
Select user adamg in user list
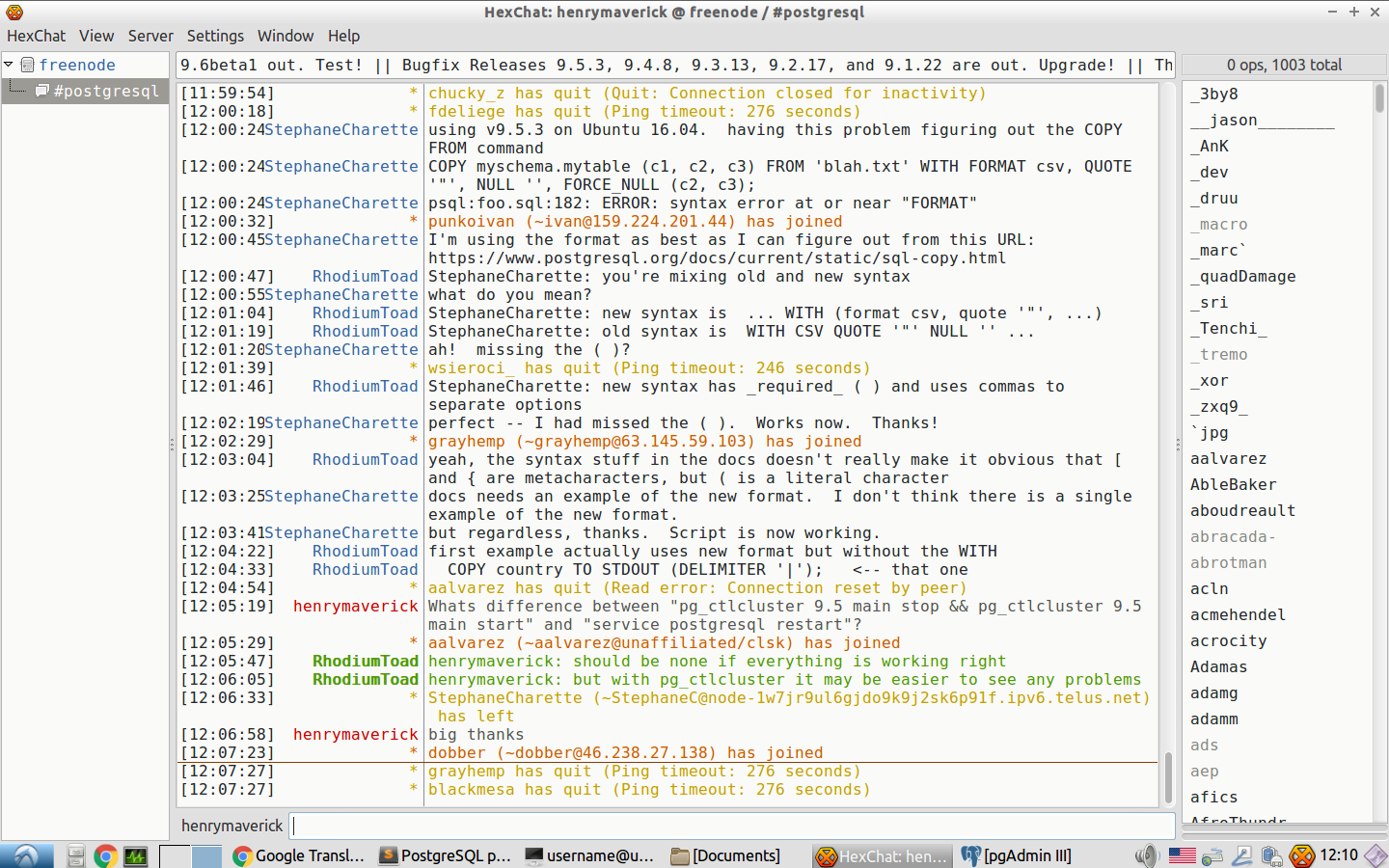pyautogui.click(x=1213, y=693)
